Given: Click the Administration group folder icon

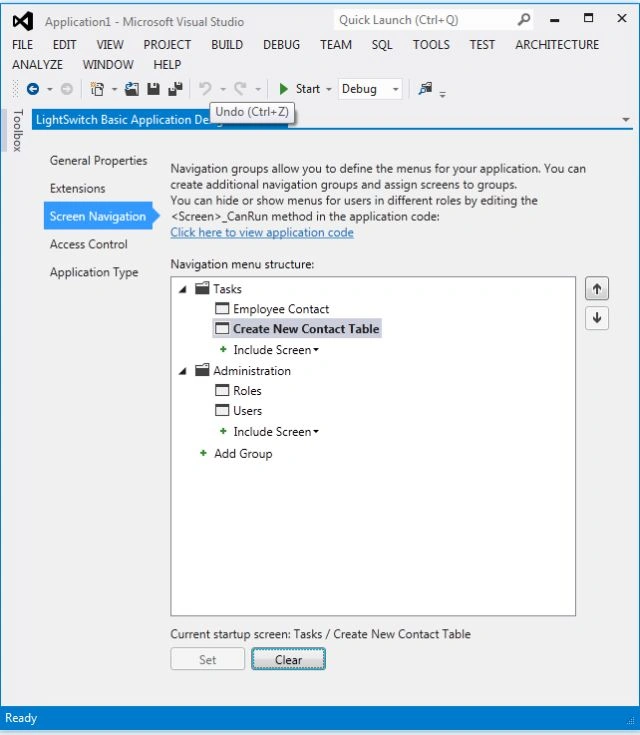Looking at the screenshot, I should [202, 370].
